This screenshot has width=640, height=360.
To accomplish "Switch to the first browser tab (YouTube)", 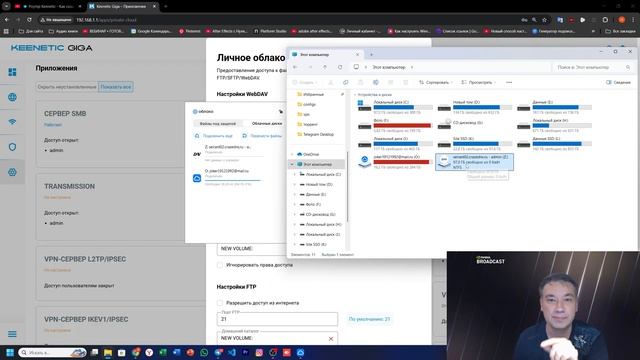I will [47, 6].
